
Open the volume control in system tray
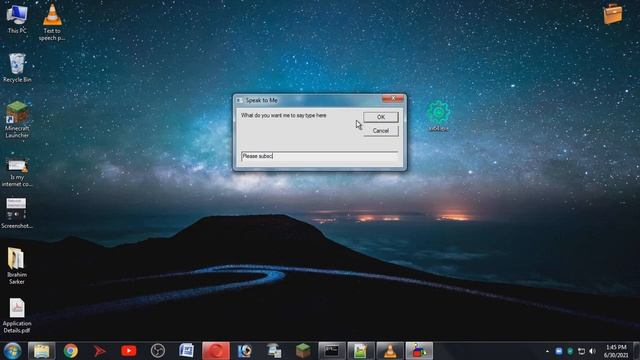point(592,351)
